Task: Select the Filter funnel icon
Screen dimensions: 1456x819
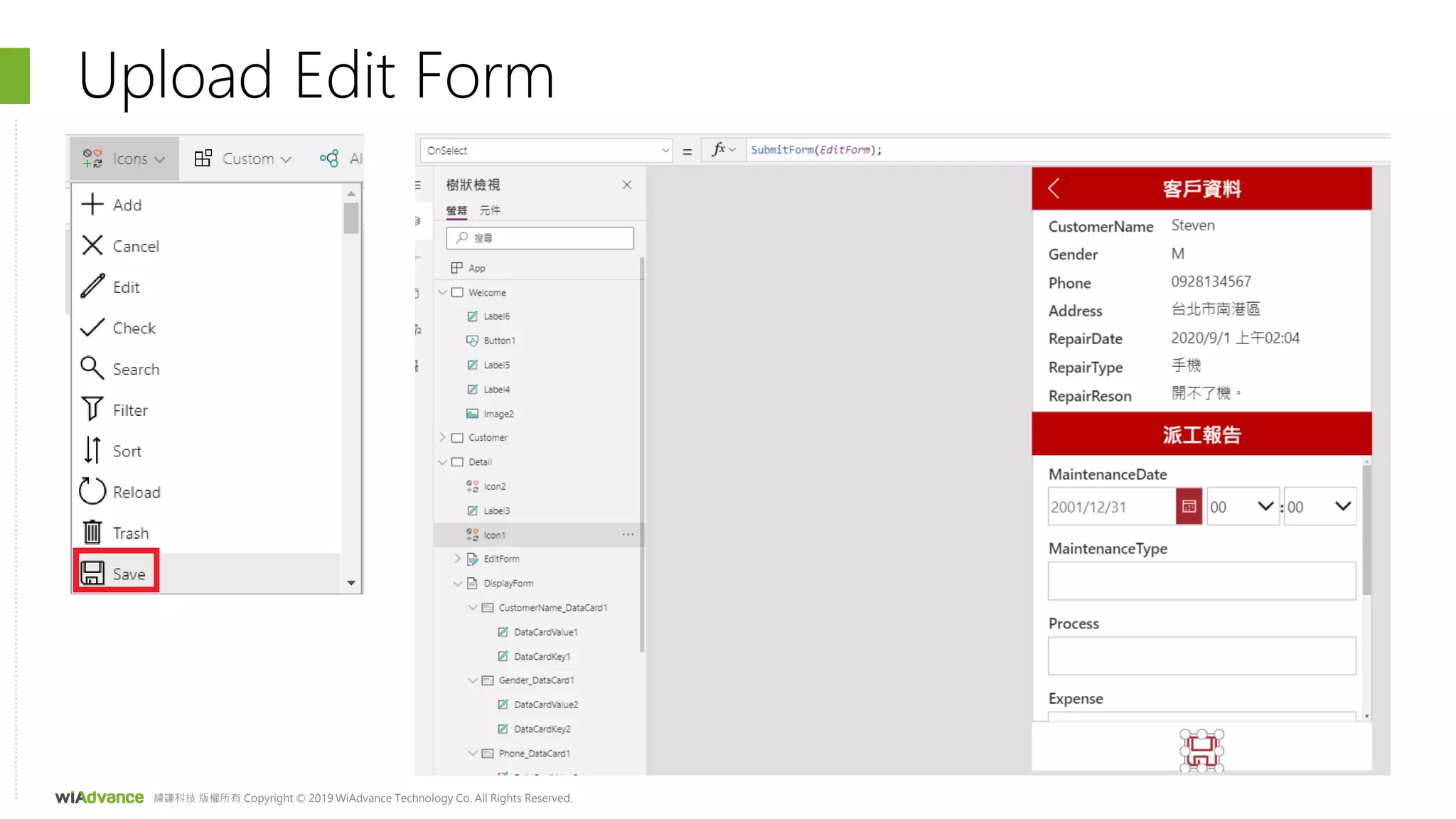Action: click(114, 410)
